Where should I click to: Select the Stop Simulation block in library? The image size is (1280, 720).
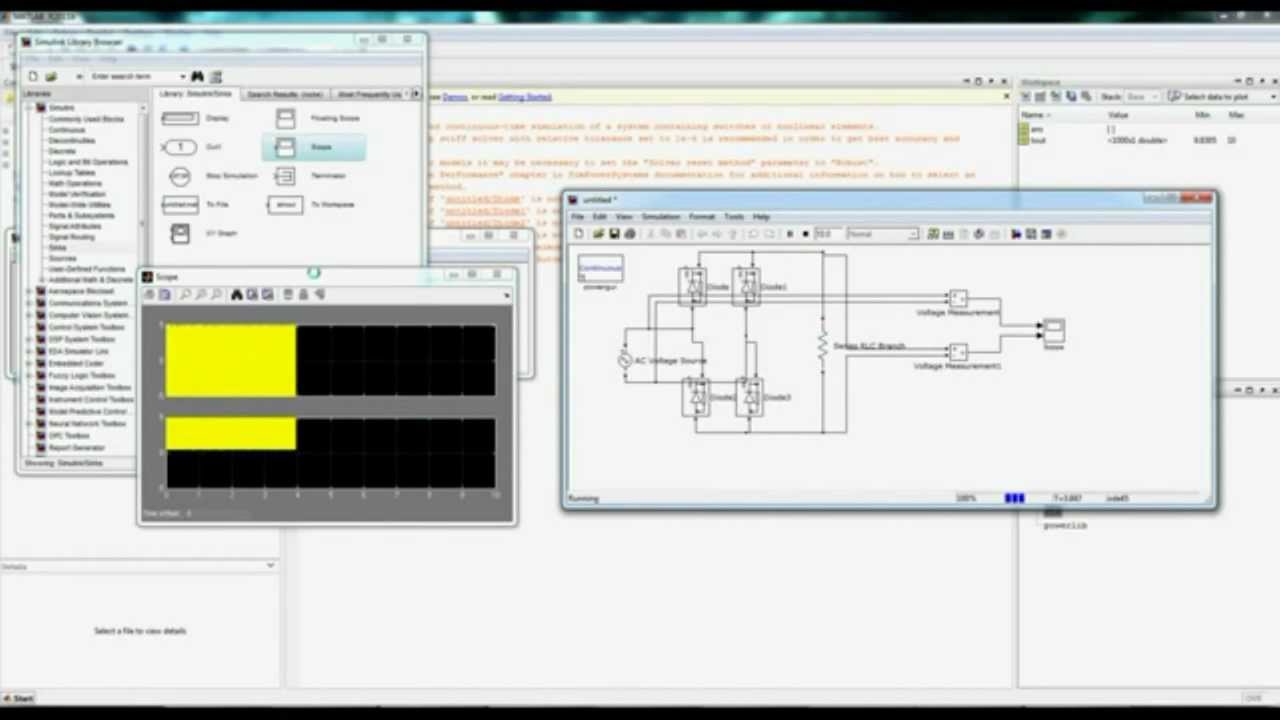click(x=180, y=176)
